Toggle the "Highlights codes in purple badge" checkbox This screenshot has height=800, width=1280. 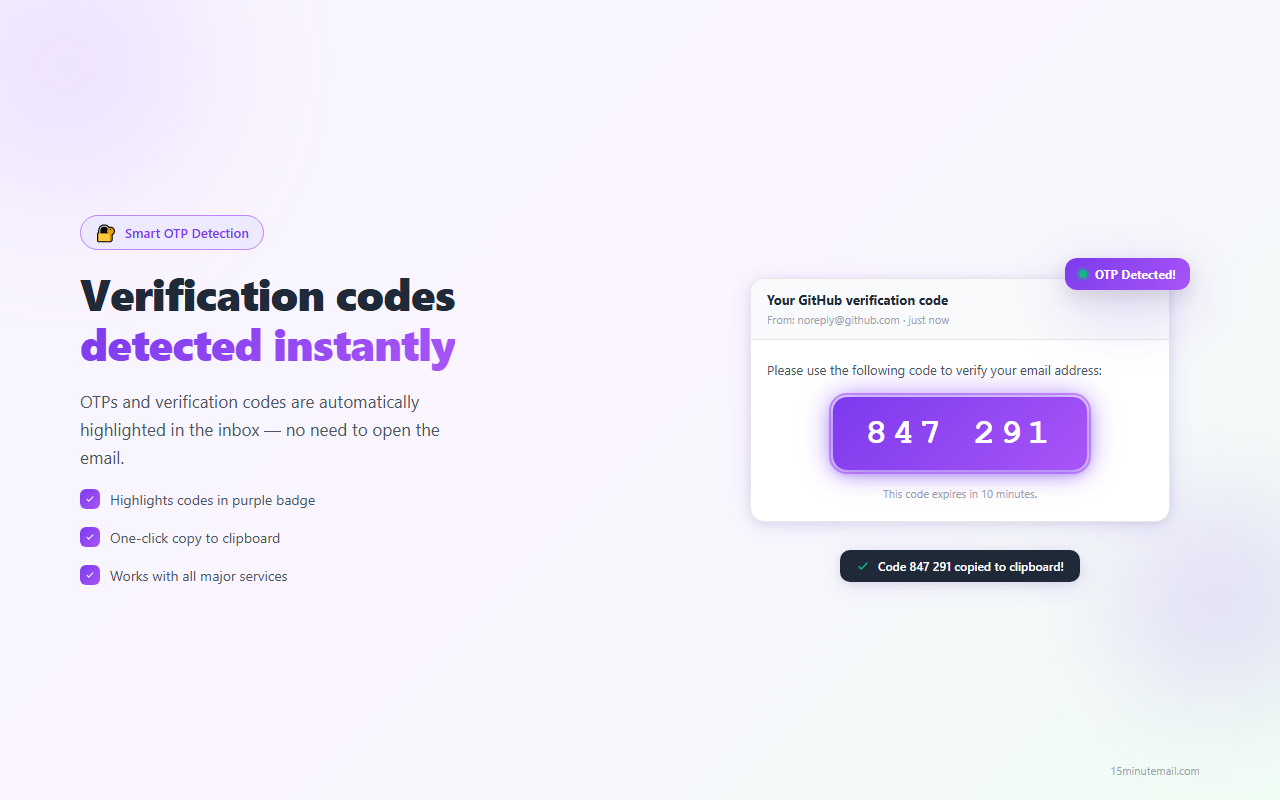point(90,499)
